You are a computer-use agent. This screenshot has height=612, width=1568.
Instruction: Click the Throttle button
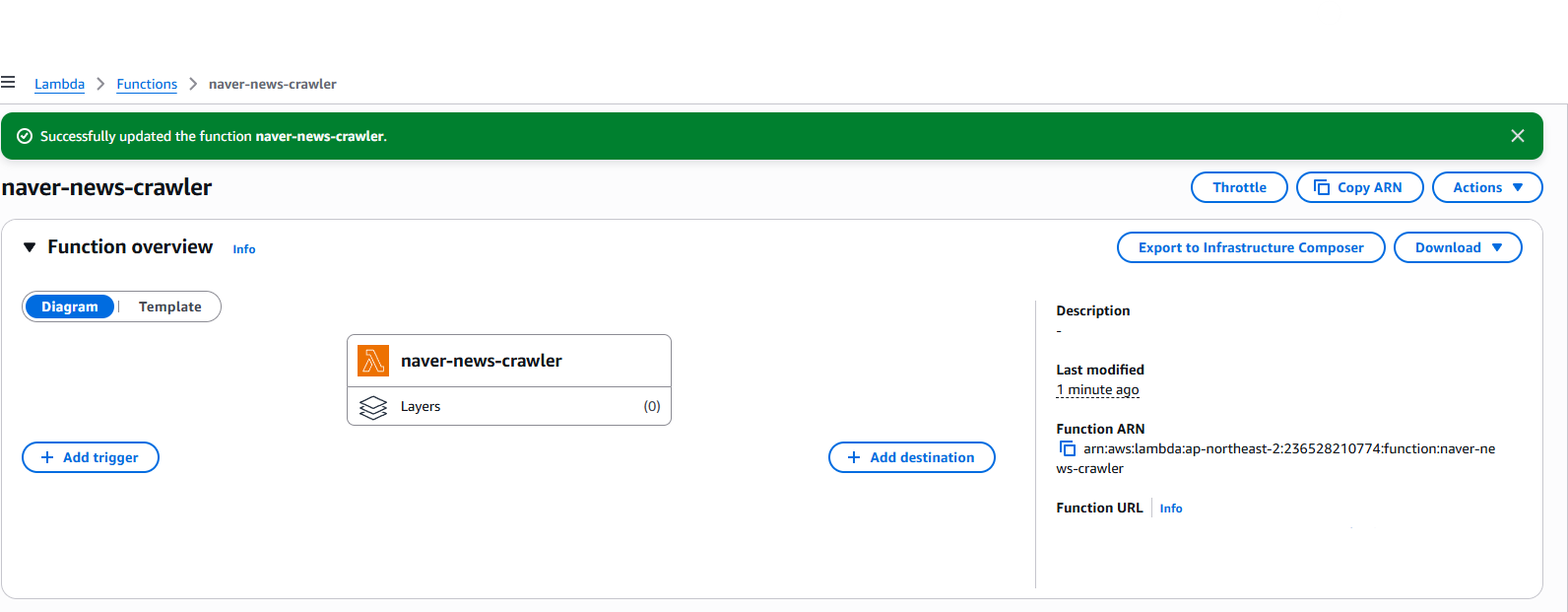click(x=1239, y=187)
